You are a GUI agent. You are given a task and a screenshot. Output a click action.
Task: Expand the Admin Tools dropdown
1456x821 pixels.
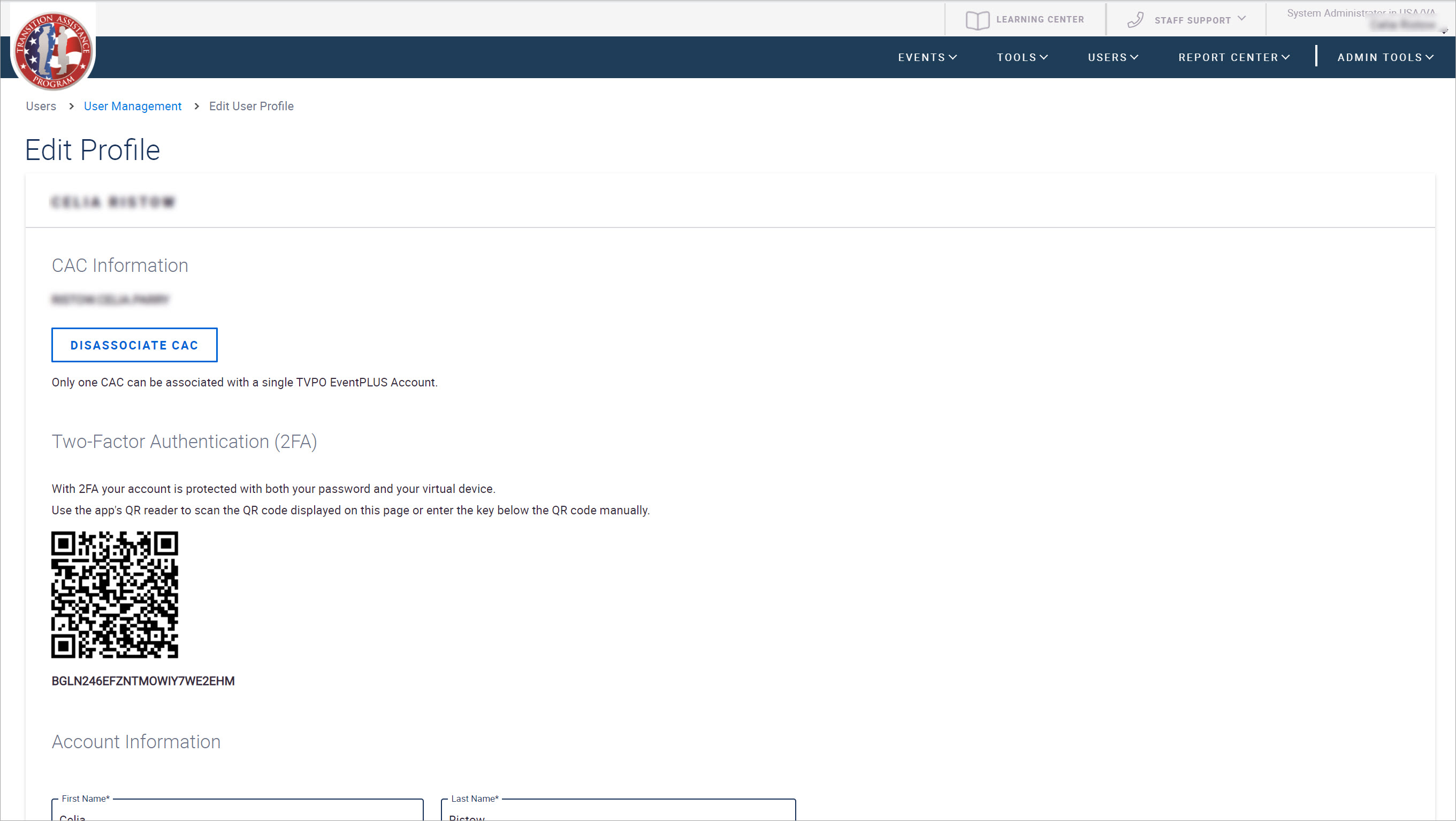point(1385,57)
